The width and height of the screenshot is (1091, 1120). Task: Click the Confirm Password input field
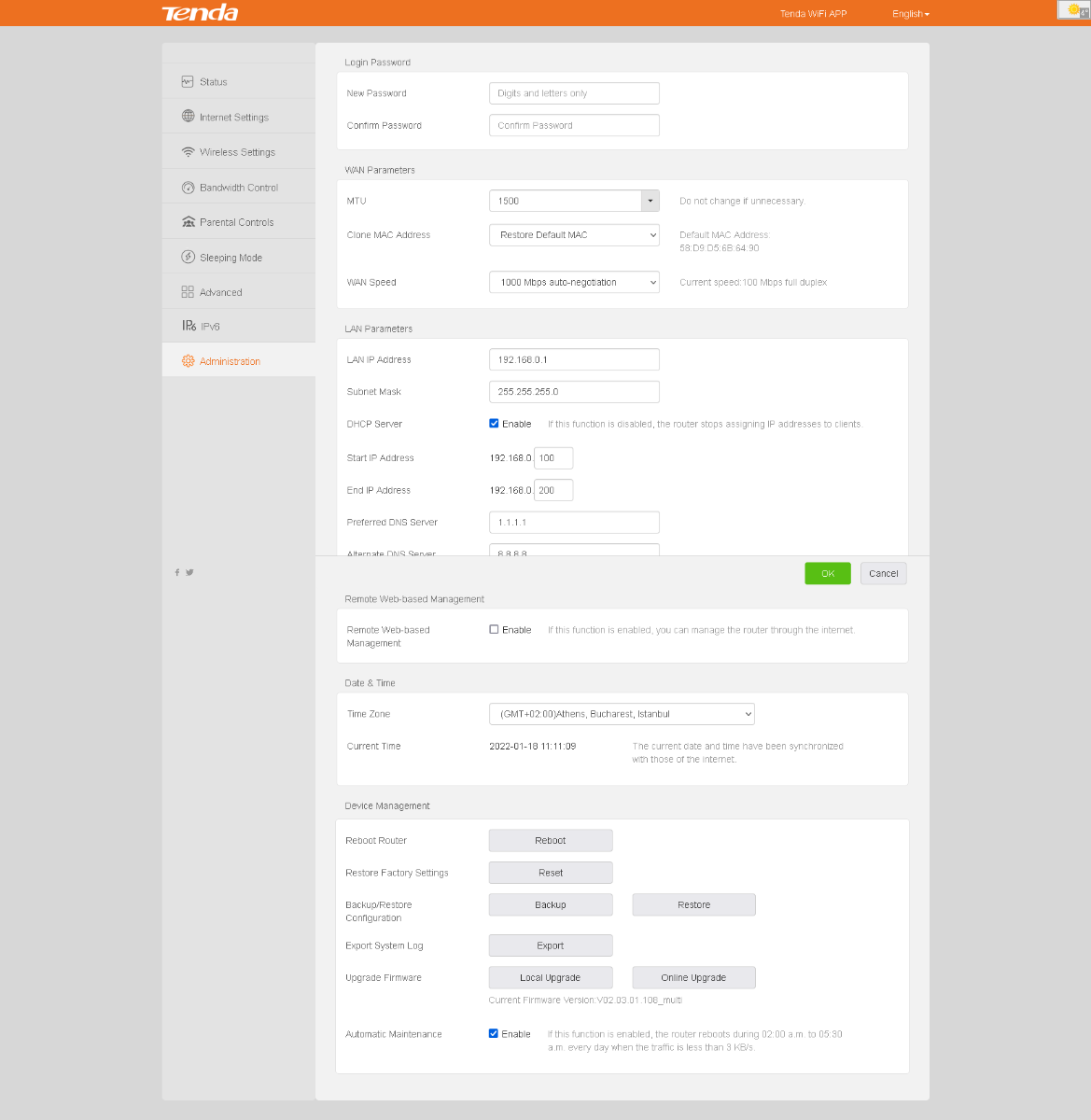pos(574,125)
